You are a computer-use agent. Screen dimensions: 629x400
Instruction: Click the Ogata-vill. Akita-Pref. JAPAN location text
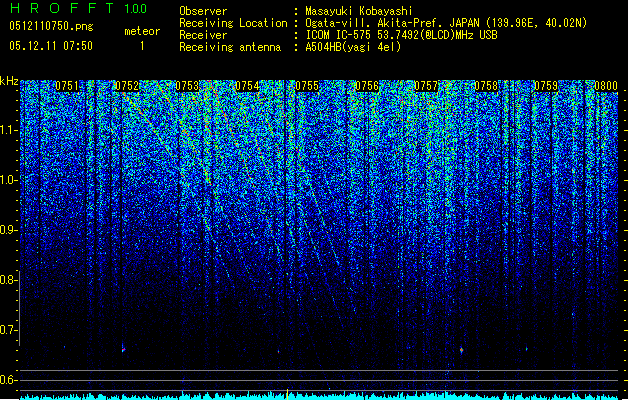click(x=446, y=23)
